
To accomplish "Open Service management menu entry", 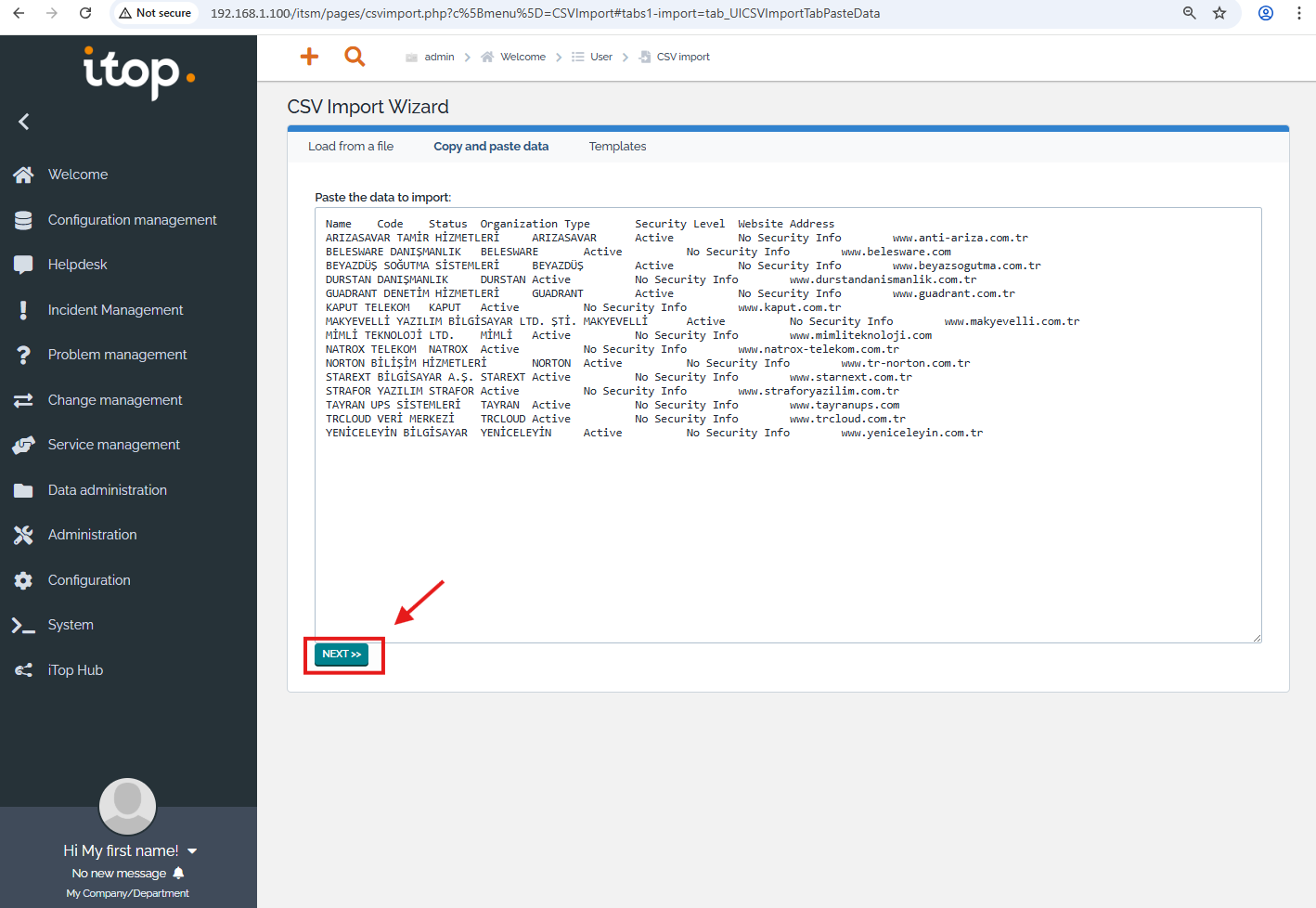I will click(x=114, y=445).
